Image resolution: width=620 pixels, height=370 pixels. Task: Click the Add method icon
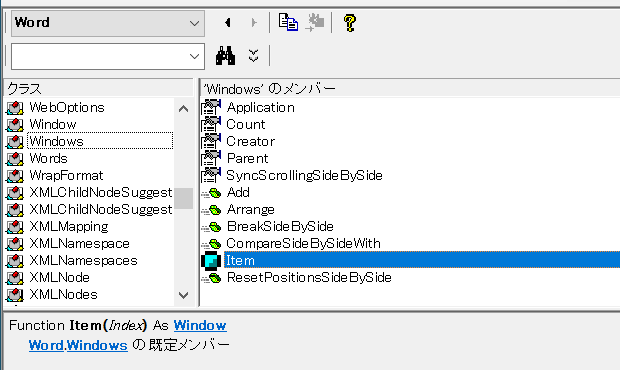pyautogui.click(x=211, y=193)
